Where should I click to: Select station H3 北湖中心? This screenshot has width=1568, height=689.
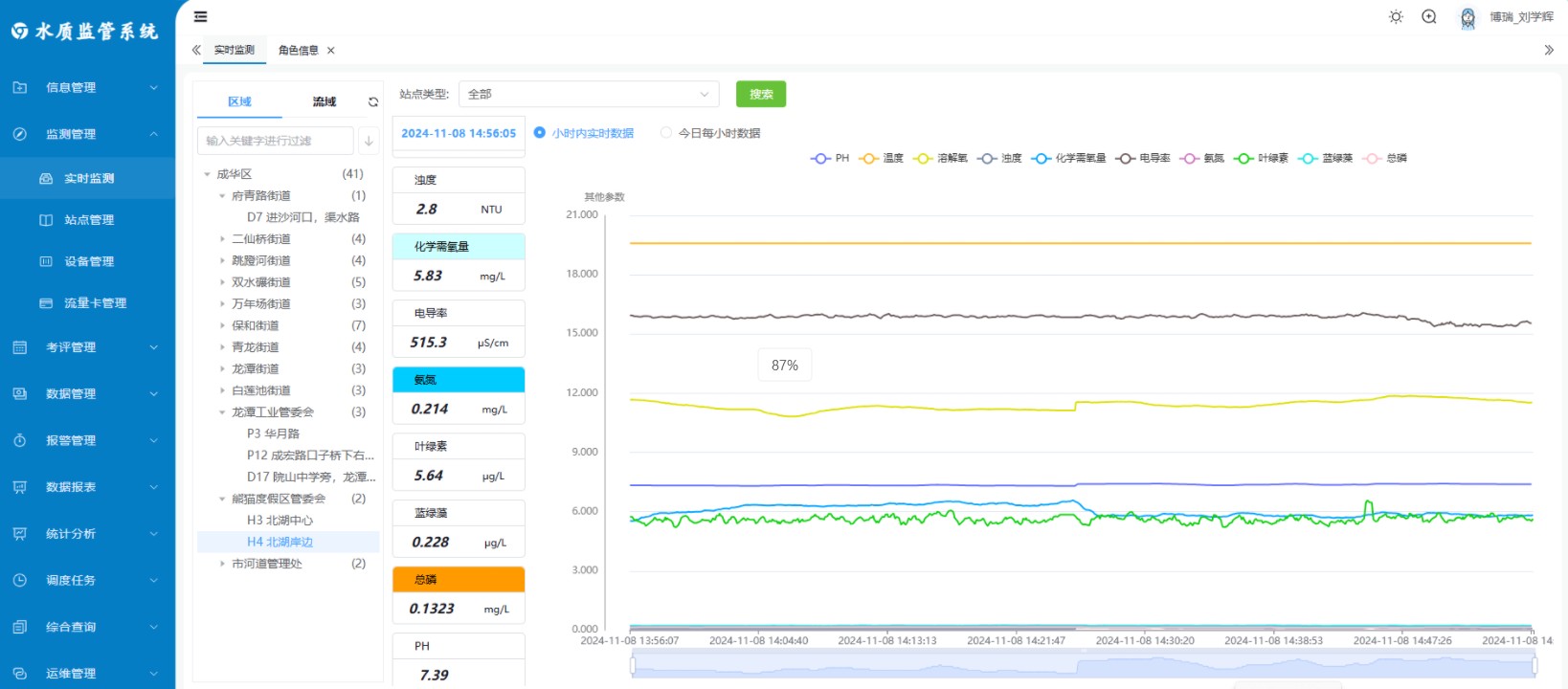tap(280, 521)
